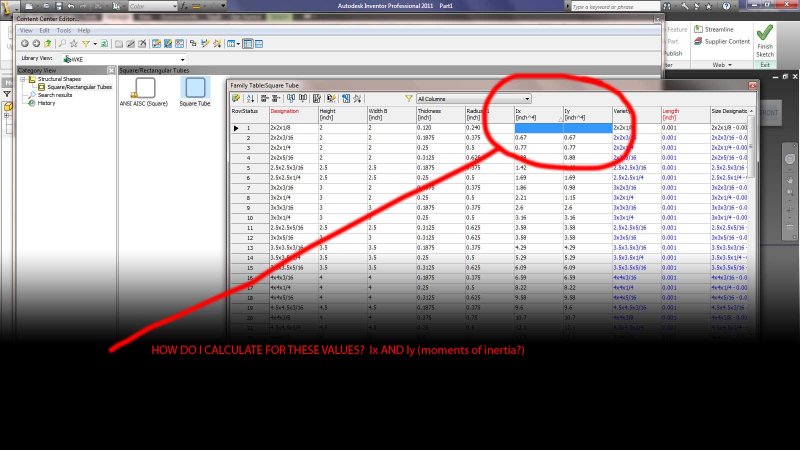Viewport: 800px width, 450px height.
Task: Toggle the split table layout icon
Action: 259,44
